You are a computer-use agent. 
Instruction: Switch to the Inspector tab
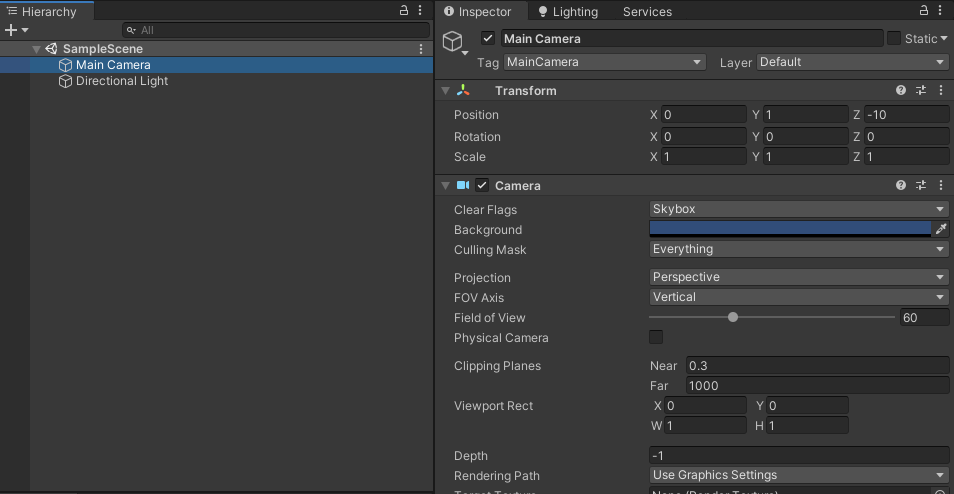point(478,12)
